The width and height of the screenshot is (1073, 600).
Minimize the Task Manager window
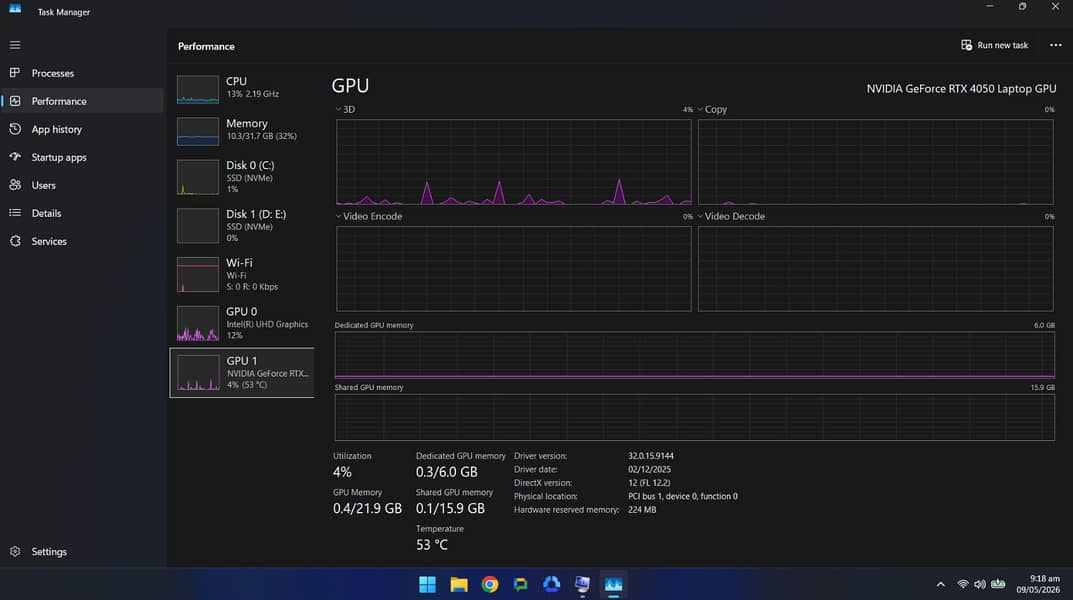point(990,6)
